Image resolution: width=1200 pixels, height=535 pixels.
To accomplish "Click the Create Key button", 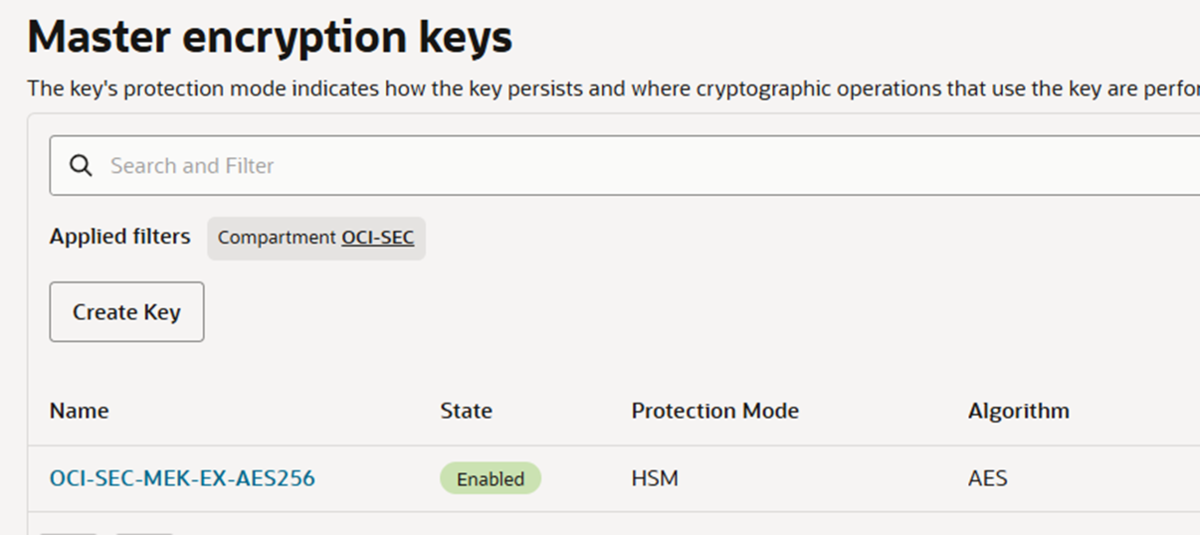I will pyautogui.click(x=127, y=312).
